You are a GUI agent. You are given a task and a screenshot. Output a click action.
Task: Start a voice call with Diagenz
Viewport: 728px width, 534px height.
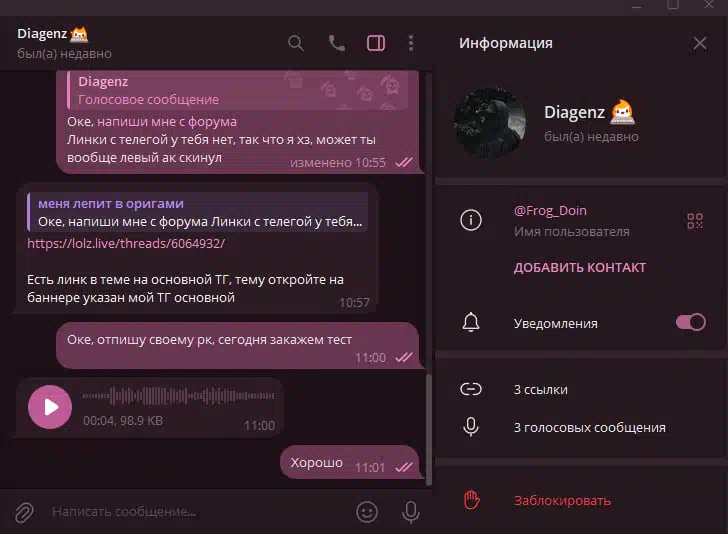pos(337,43)
